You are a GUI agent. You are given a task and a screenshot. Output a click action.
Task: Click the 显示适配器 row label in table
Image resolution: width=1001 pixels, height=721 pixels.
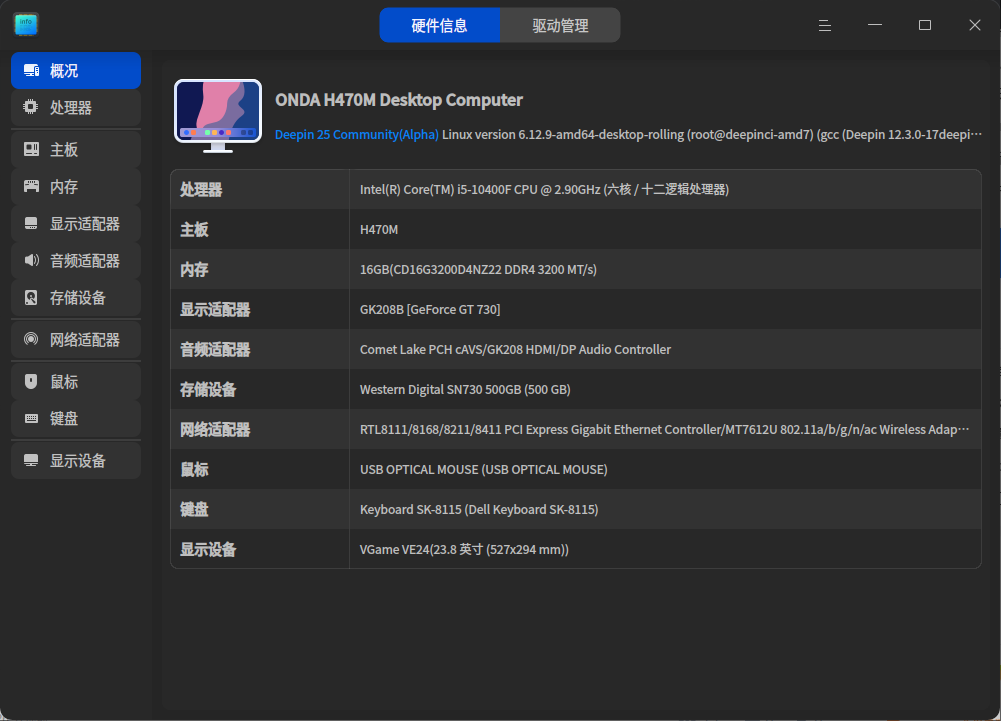coord(214,310)
